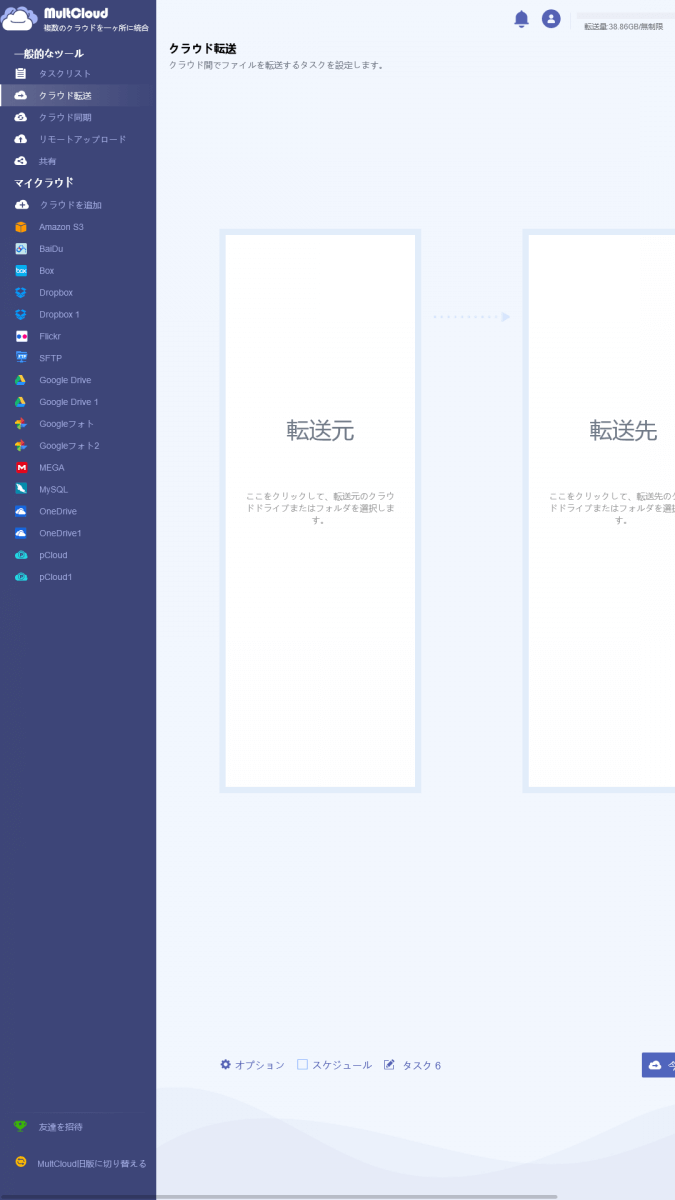The image size is (675, 1200).
Task: Click the MEGA red icon
Action: coord(20,468)
